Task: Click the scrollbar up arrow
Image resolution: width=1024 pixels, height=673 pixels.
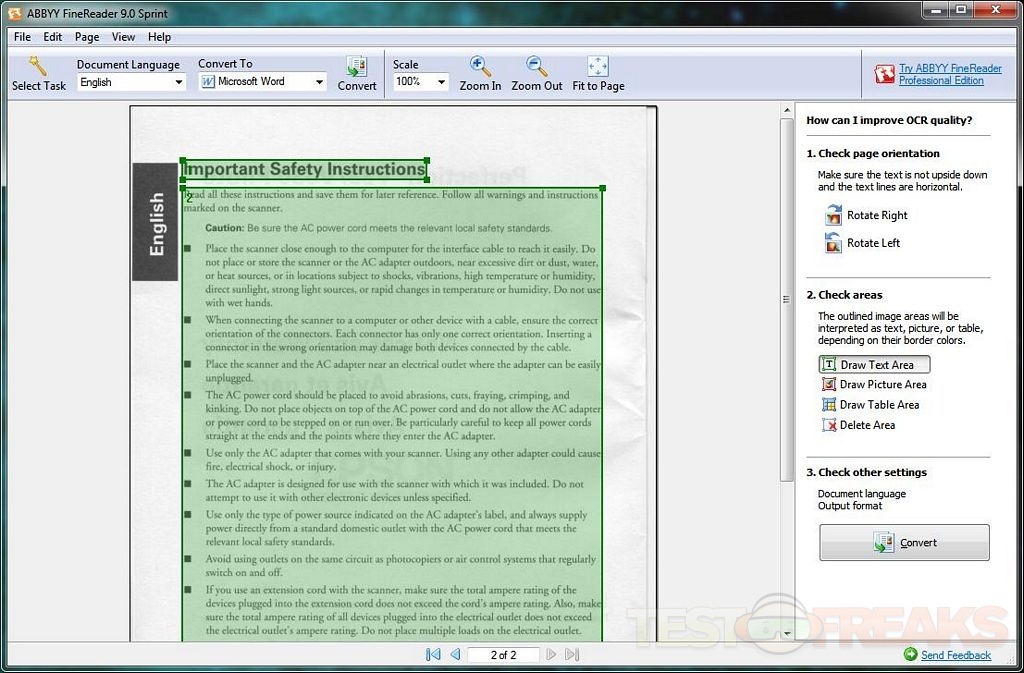Action: 786,110
